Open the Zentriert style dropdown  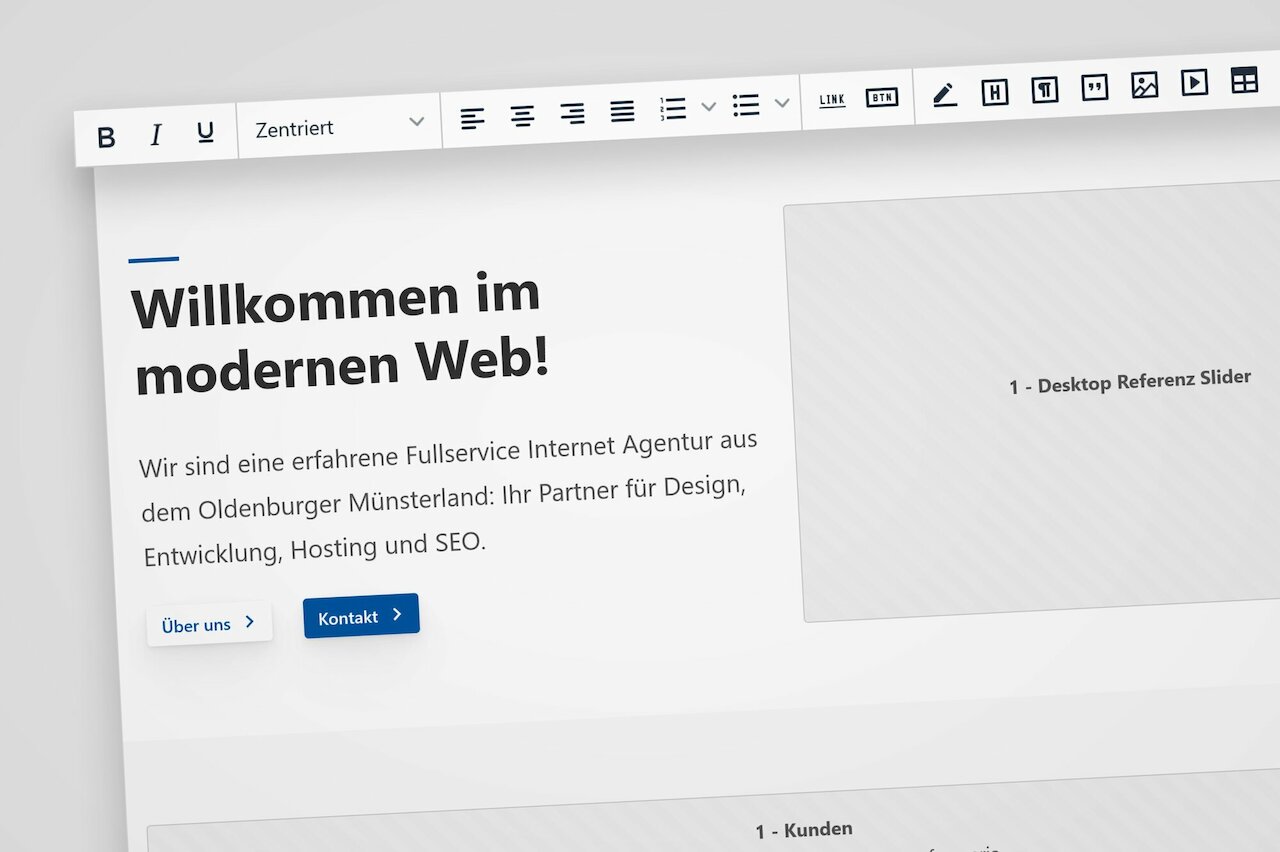click(x=339, y=126)
